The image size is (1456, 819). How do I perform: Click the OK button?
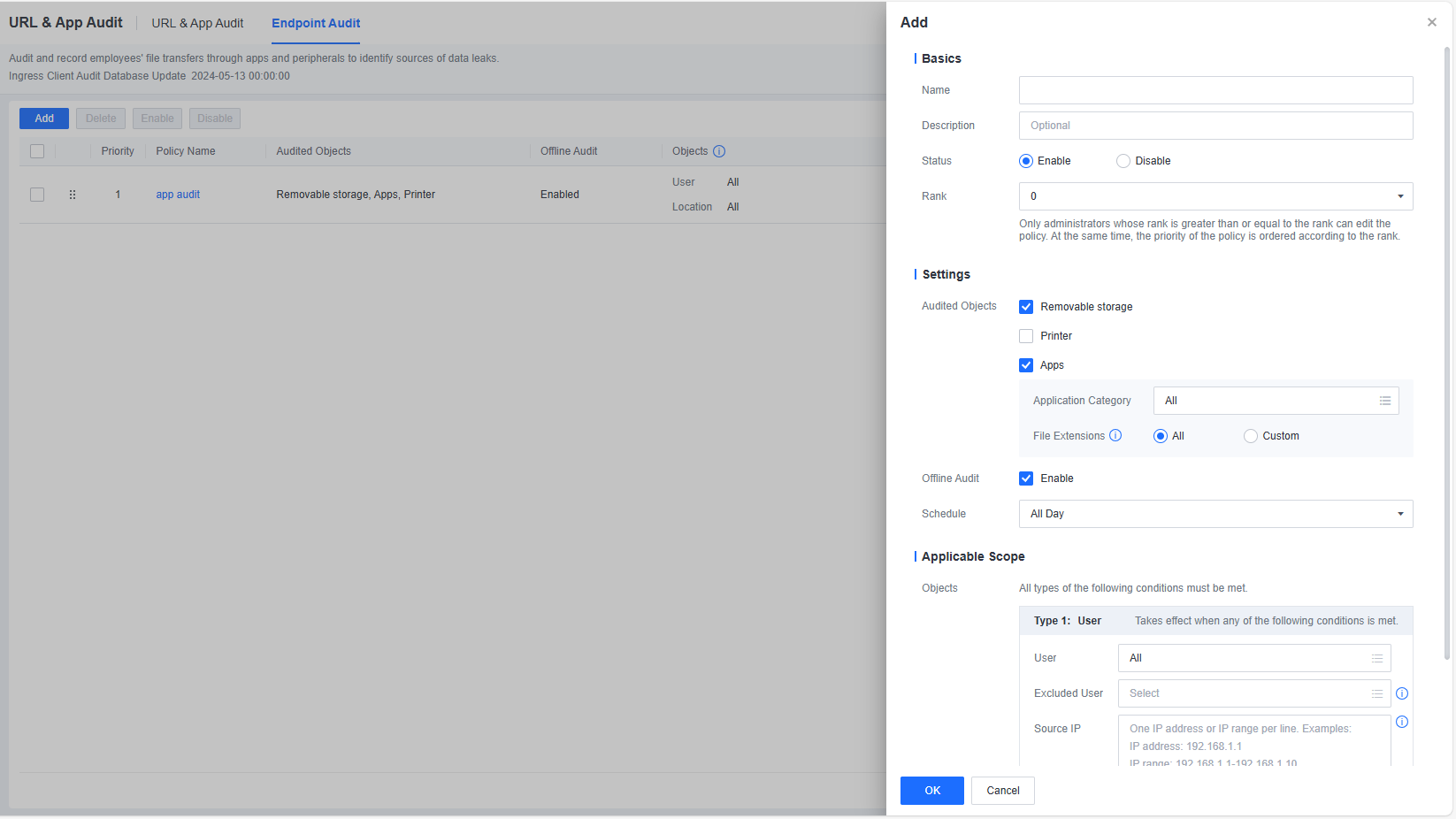tap(932, 791)
